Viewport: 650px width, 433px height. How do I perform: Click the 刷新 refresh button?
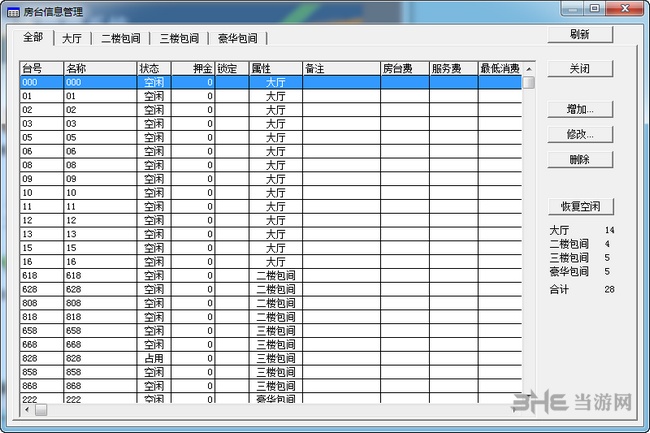(580, 34)
